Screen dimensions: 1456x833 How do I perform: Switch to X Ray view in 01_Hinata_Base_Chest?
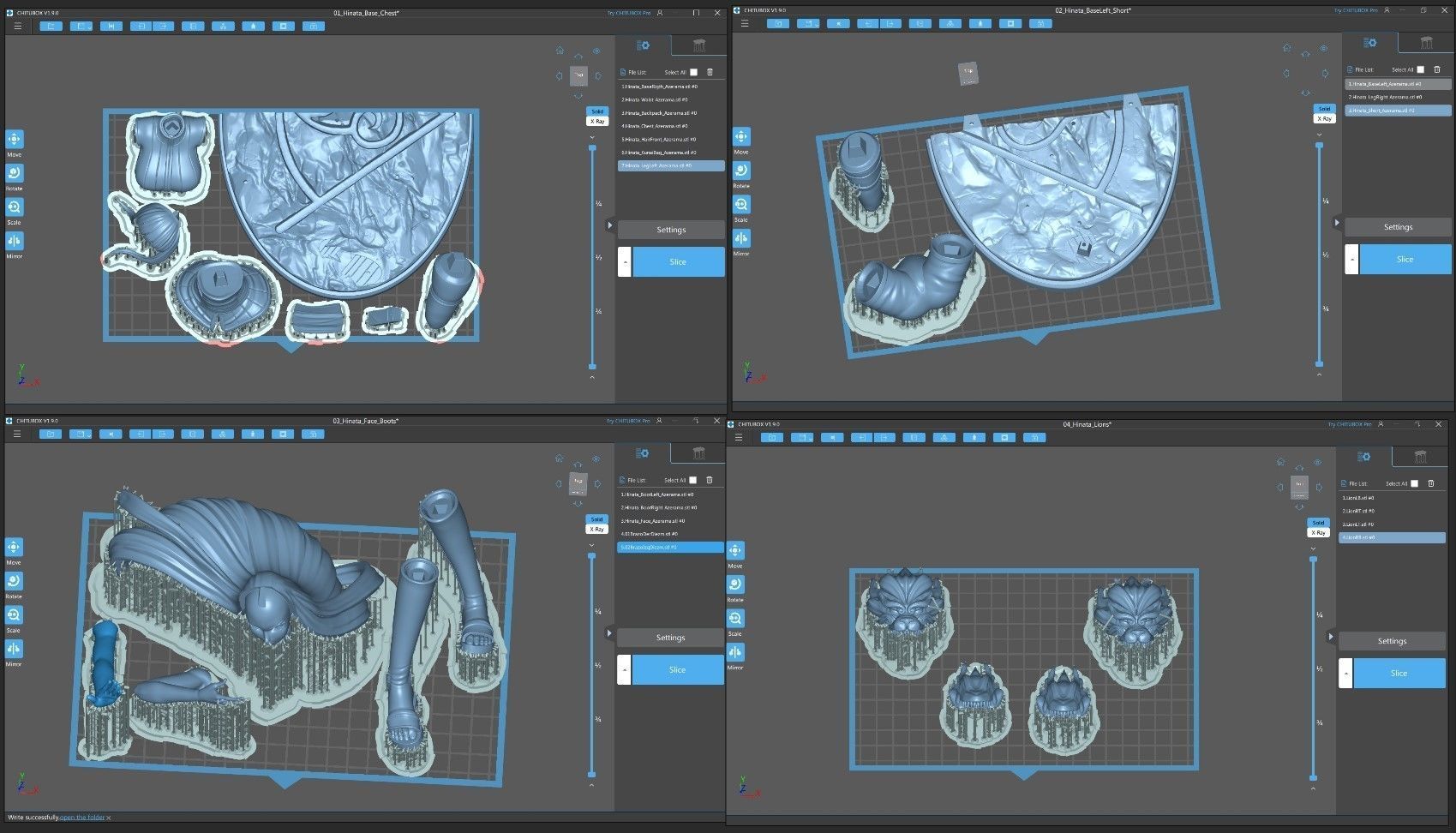(597, 121)
